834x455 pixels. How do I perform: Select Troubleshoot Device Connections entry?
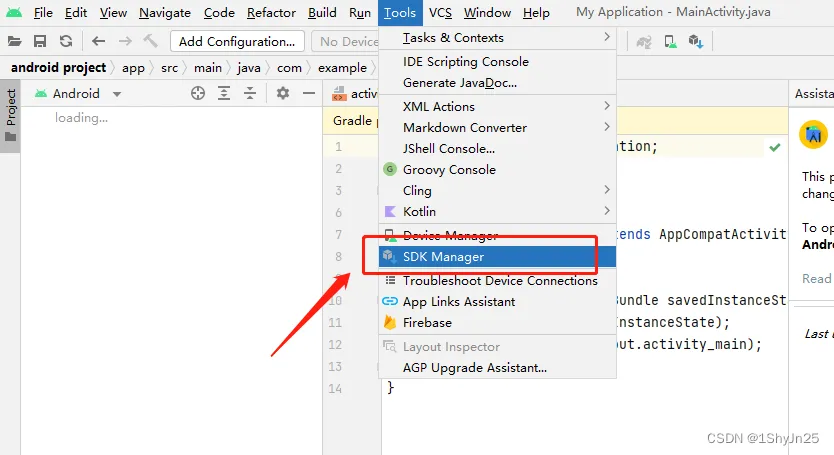click(x=497, y=280)
